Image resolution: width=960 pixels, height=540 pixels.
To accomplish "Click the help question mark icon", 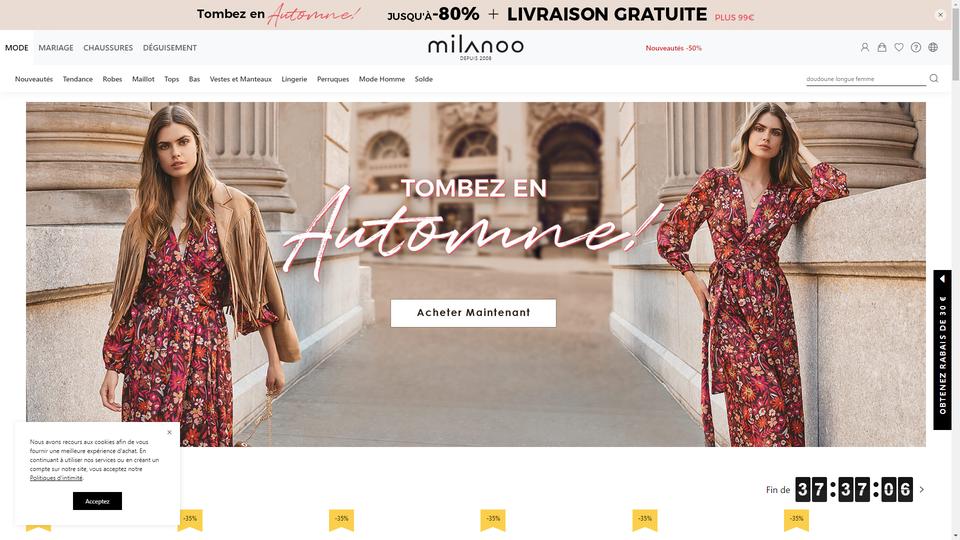I will (x=916, y=47).
